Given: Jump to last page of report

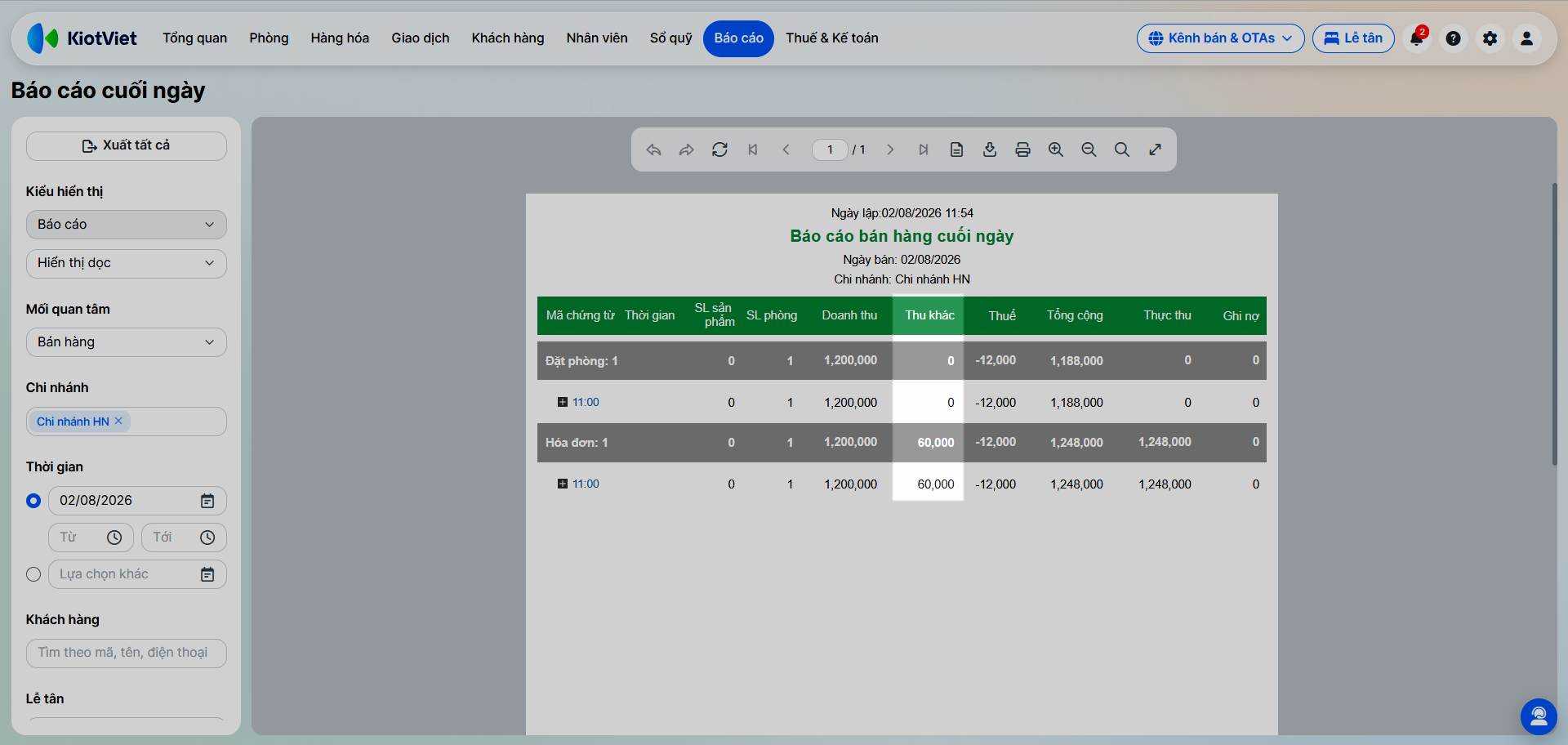Looking at the screenshot, I should (923, 149).
